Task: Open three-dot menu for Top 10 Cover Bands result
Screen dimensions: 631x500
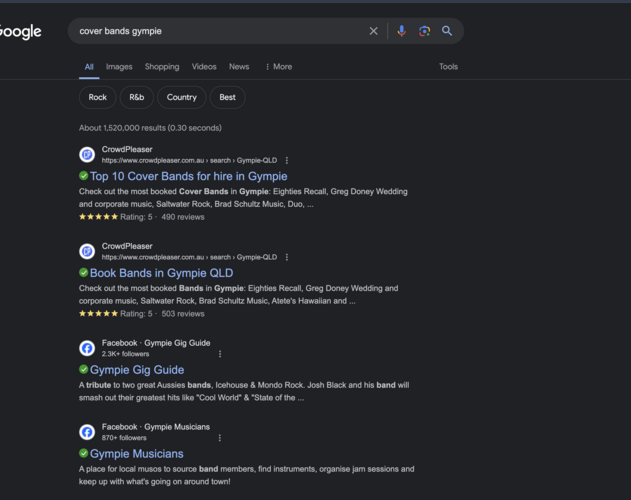Action: click(287, 161)
